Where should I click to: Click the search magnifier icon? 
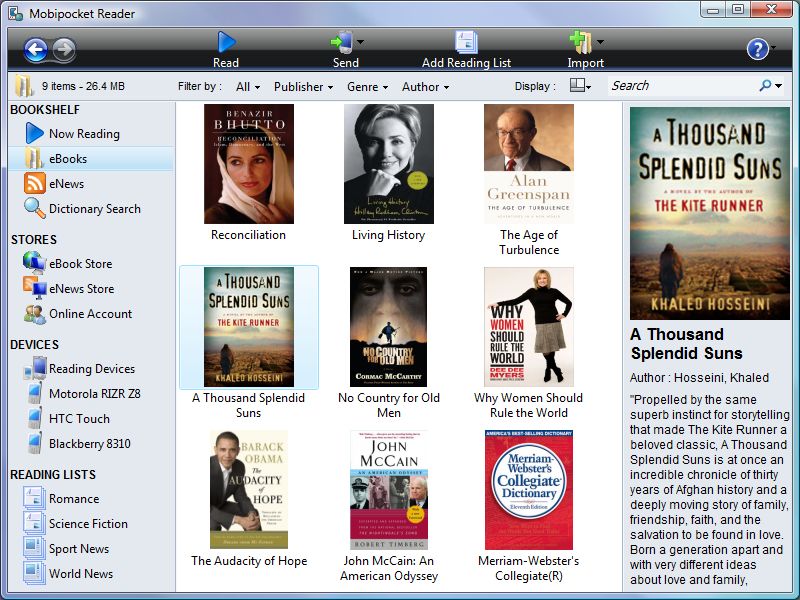(765, 86)
